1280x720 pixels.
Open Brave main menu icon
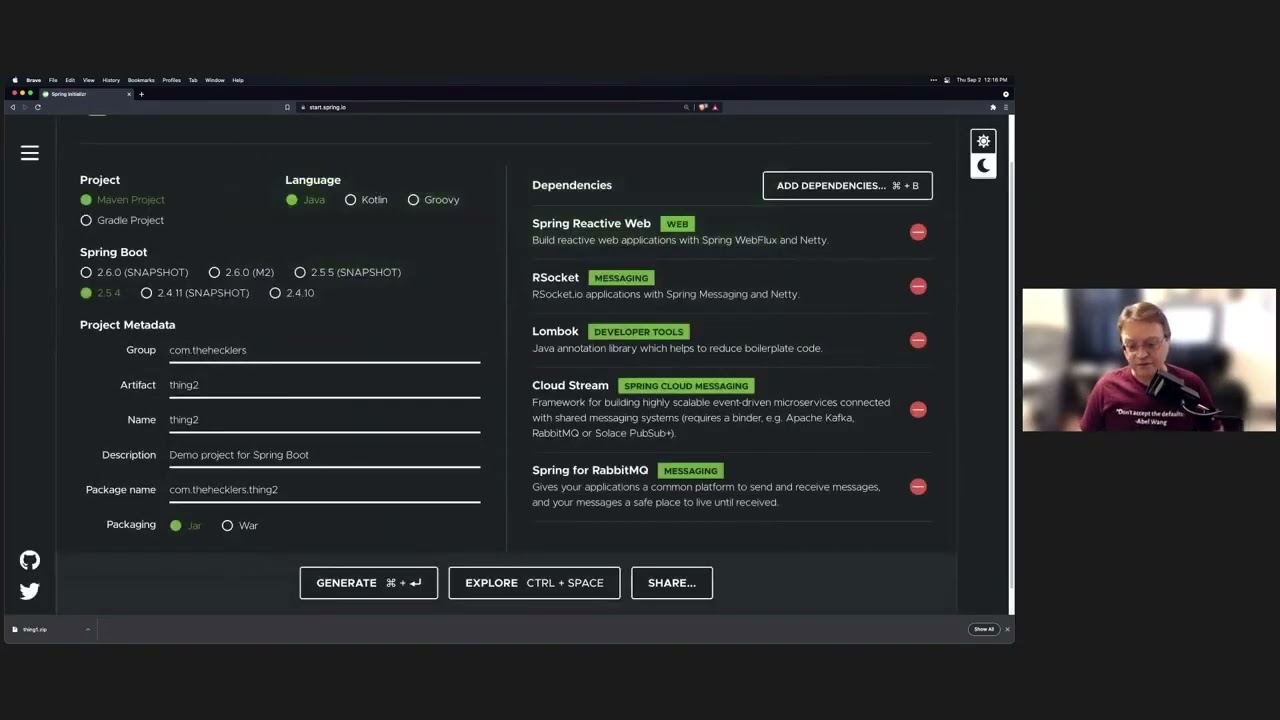[1005, 107]
